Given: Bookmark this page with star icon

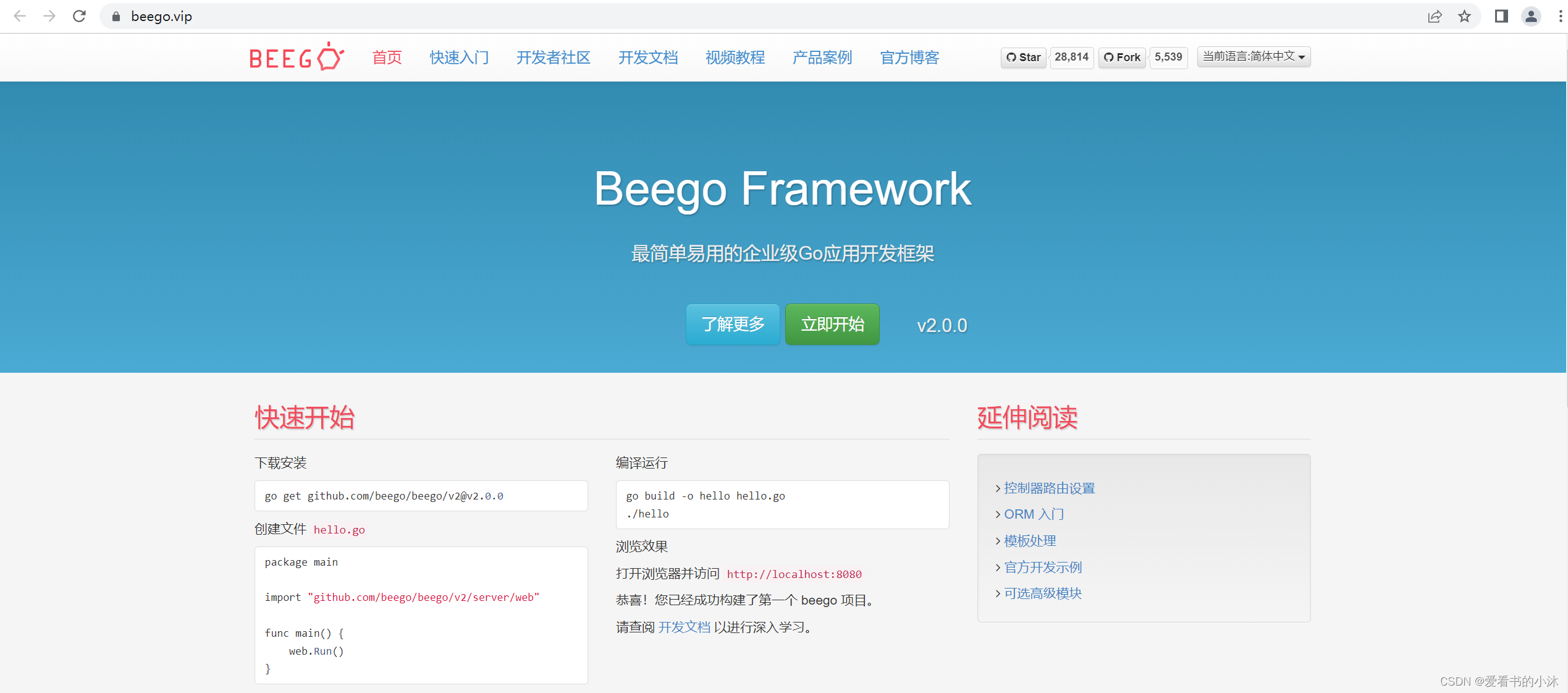Looking at the screenshot, I should 1464,17.
